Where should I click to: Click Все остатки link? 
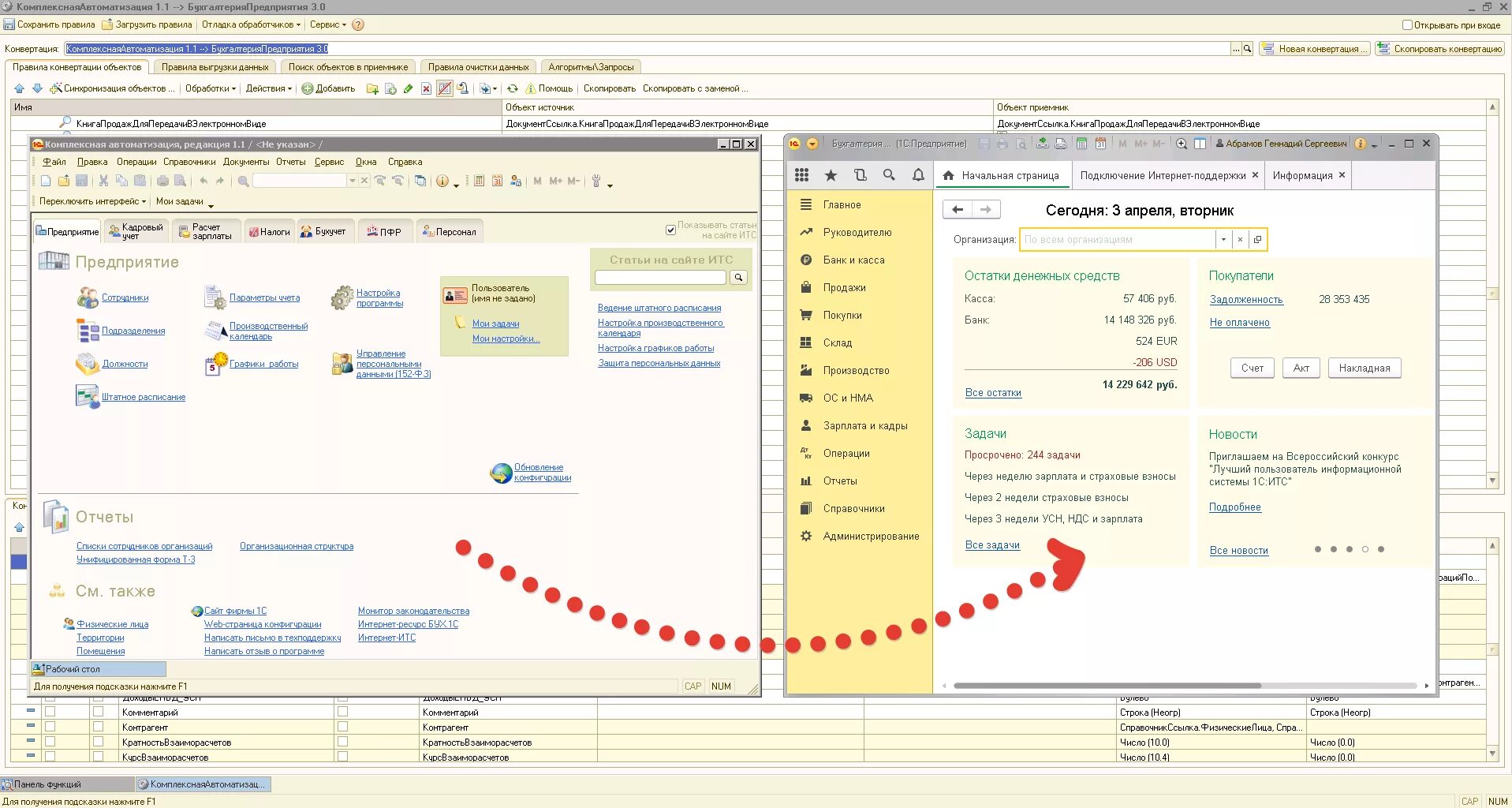(993, 392)
